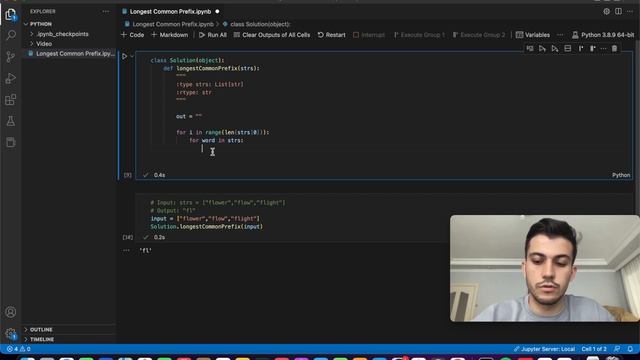Open Run and Debug view
640x360 pixels.
[x=11, y=78]
